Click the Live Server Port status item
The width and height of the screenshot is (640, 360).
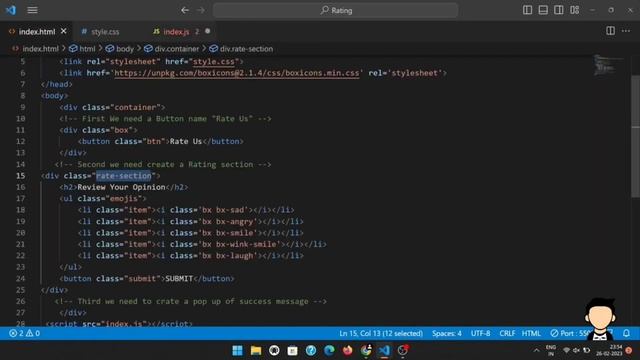[569, 333]
